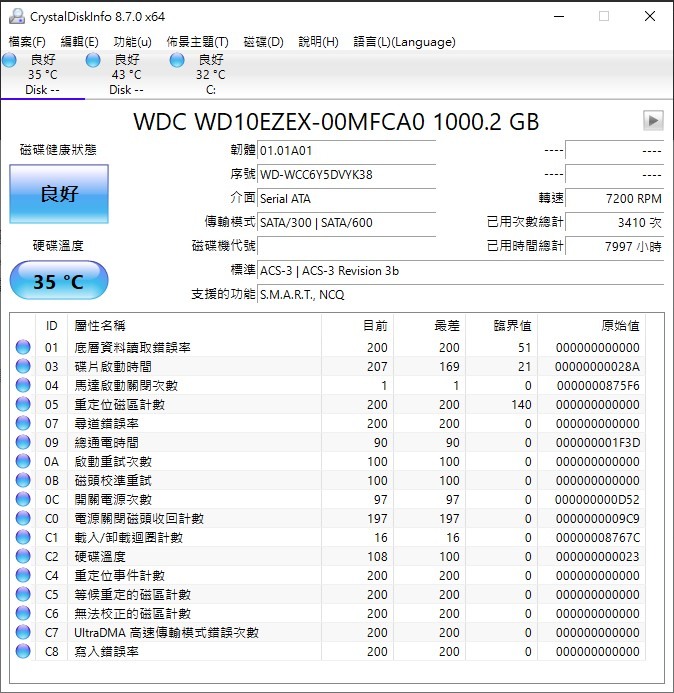Image resolution: width=674 pixels, height=693 pixels.
Task: Click the raw value 0000000009C9
Action: (597, 518)
